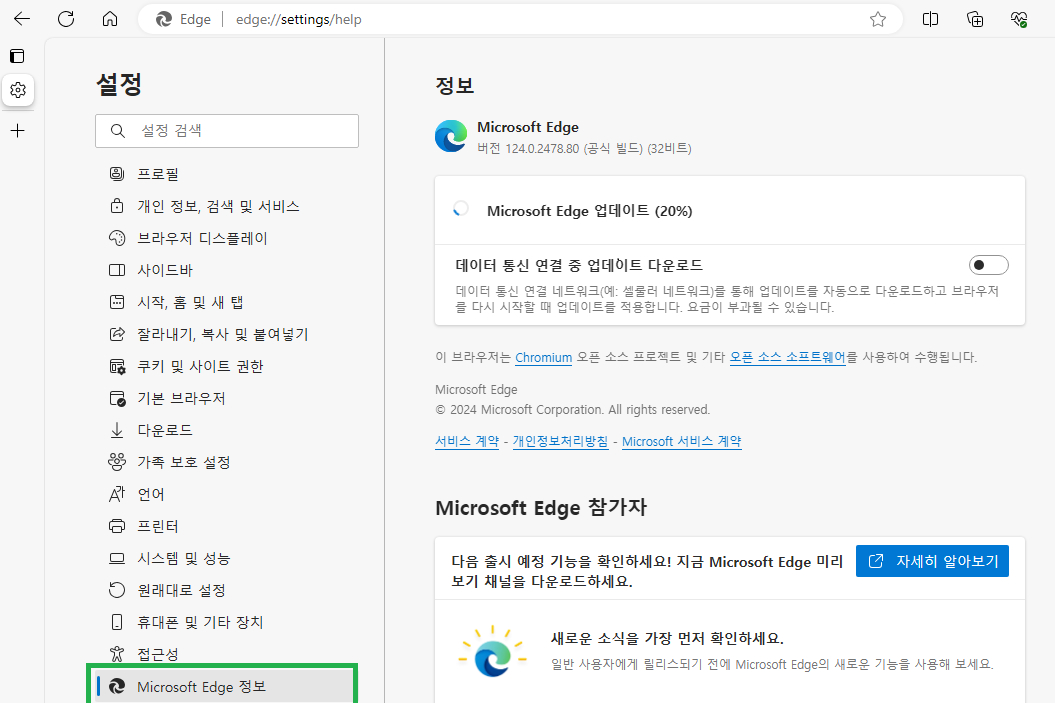Click the Edge Insider sun logo image
The width and height of the screenshot is (1055, 703).
pos(492,651)
